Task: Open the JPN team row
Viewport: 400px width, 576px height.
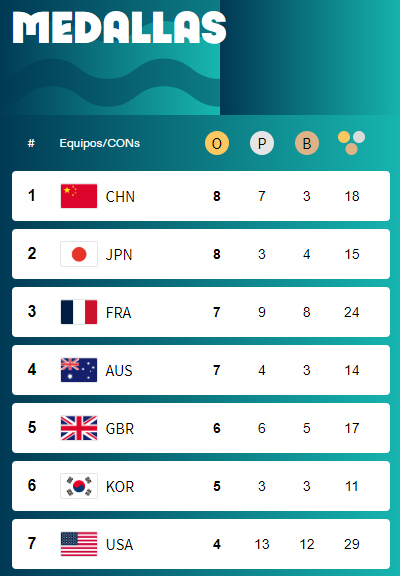Action: click(201, 254)
